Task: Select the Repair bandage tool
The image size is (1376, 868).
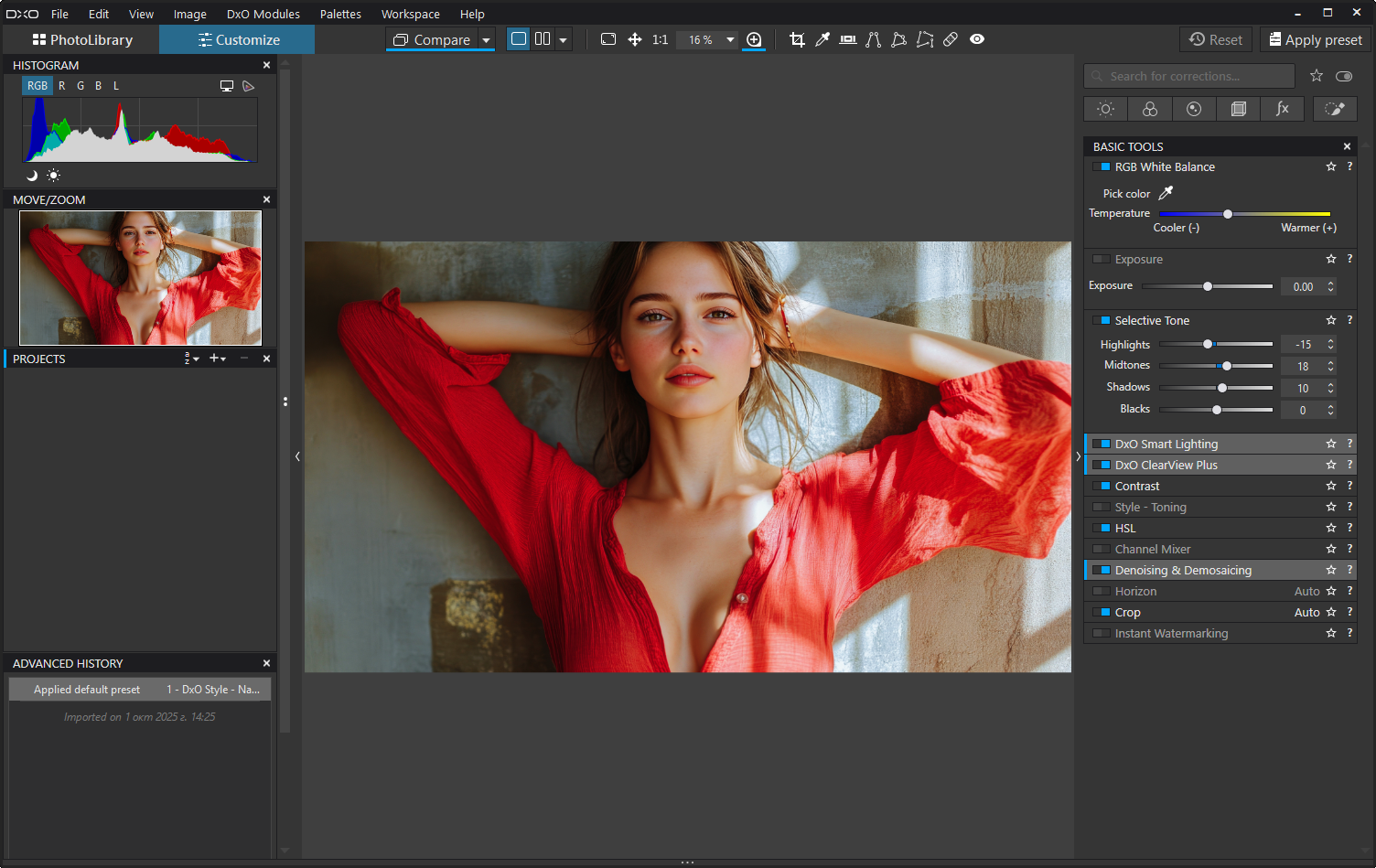Action: pyautogui.click(x=951, y=39)
